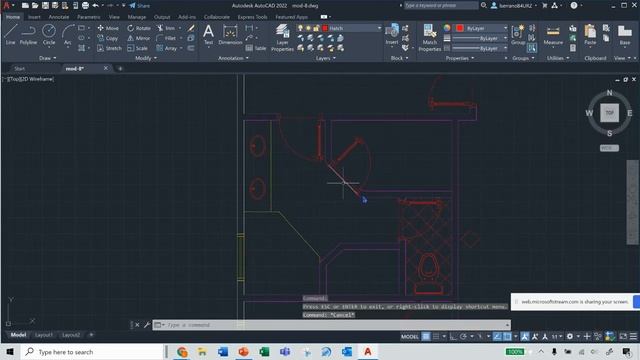Open the Manage ribbon tab
The image size is (640, 360).
(137, 17)
